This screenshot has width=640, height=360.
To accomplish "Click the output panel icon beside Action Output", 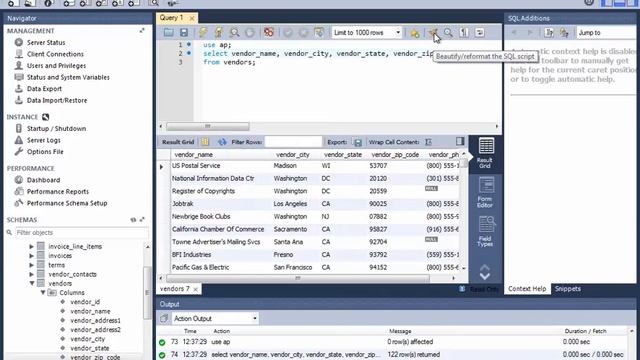I will click(x=164, y=318).
